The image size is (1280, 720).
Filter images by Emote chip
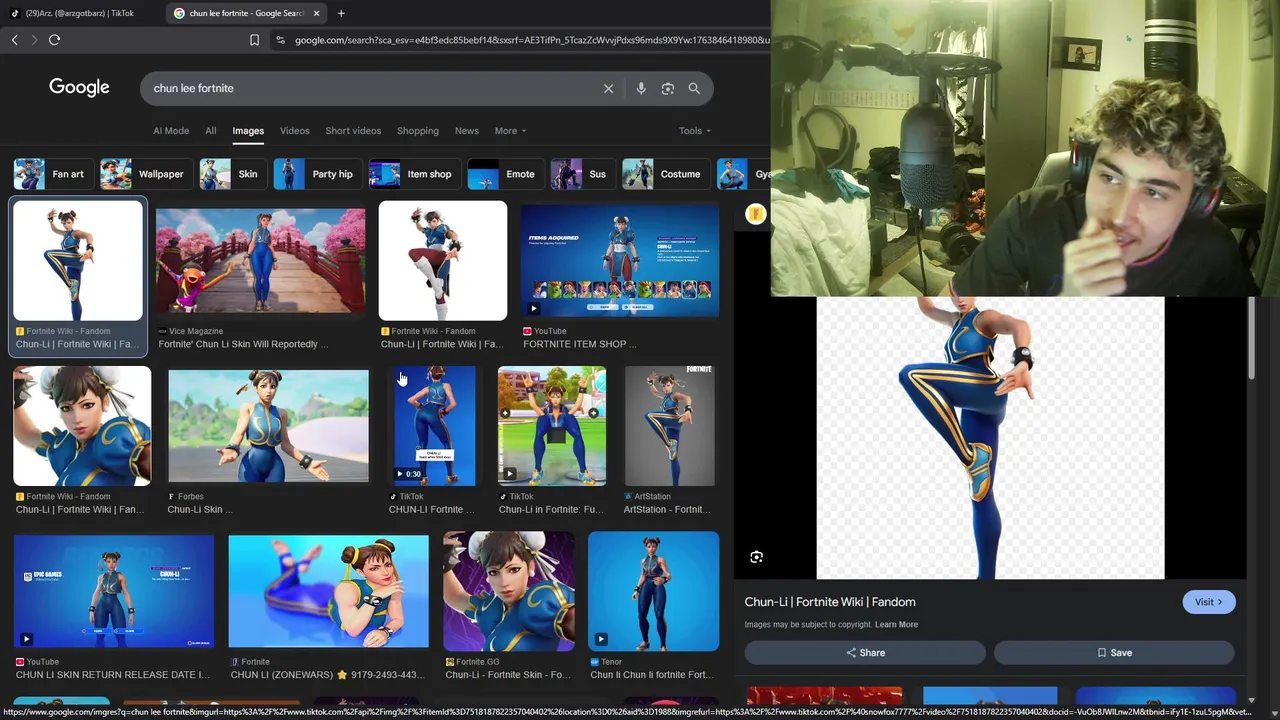pos(504,174)
